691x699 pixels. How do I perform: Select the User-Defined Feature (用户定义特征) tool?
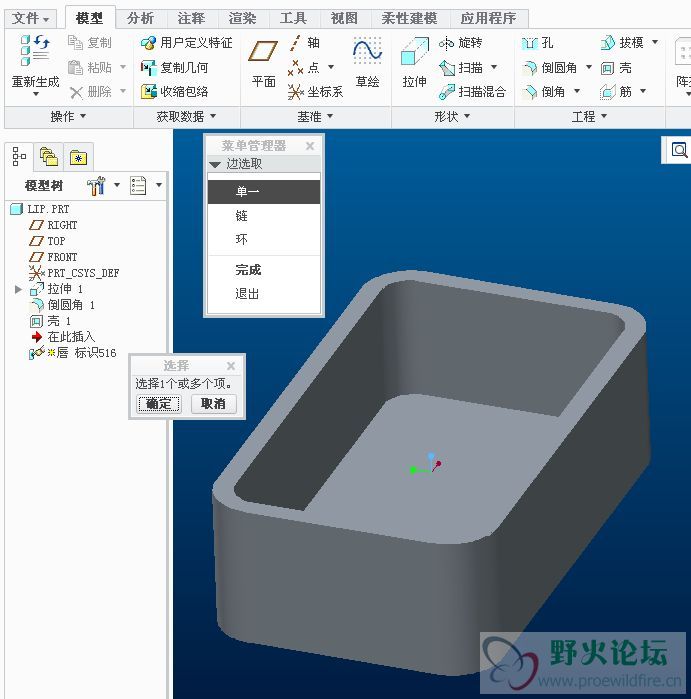coord(186,43)
